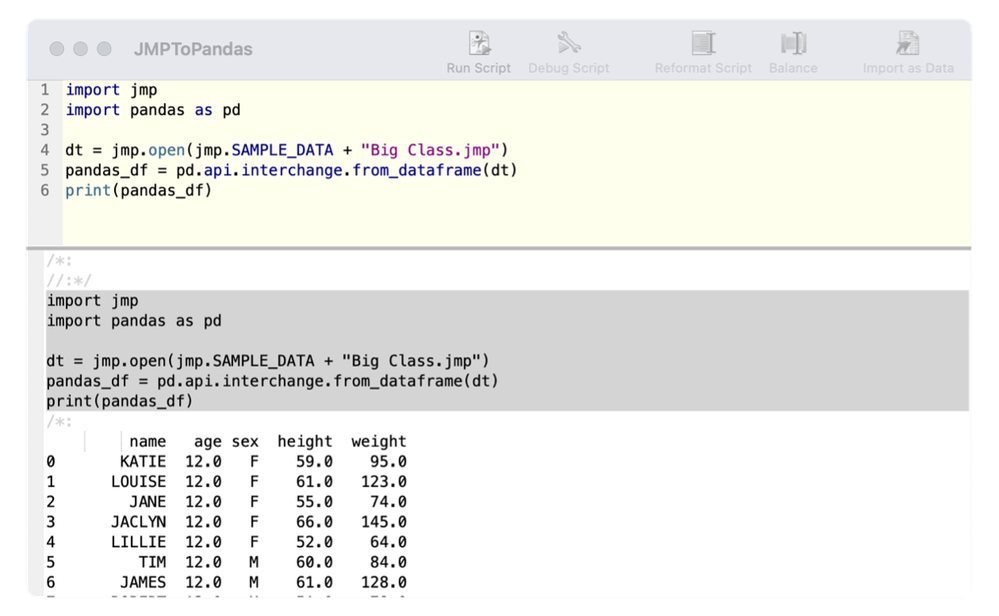Viewport: 999px width, 616px height.
Task: Open the Debug Script tool
Action: (569, 44)
